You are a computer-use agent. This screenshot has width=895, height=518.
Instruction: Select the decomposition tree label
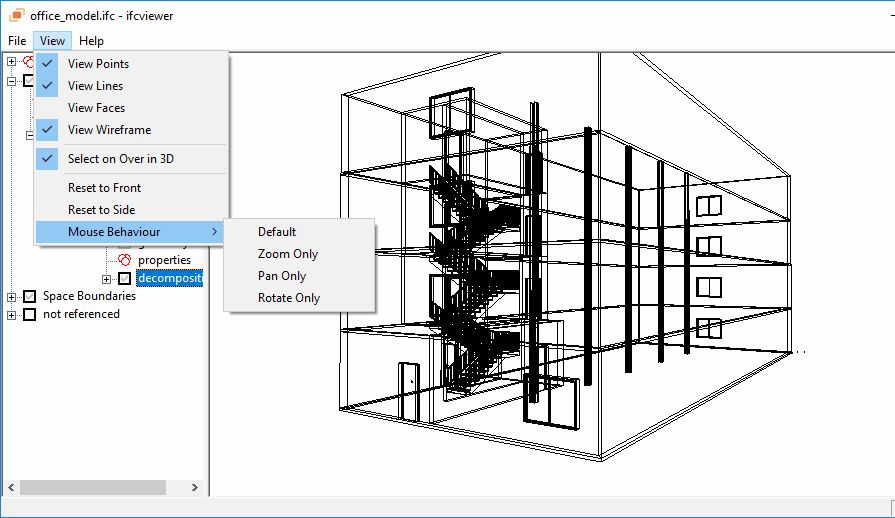170,278
